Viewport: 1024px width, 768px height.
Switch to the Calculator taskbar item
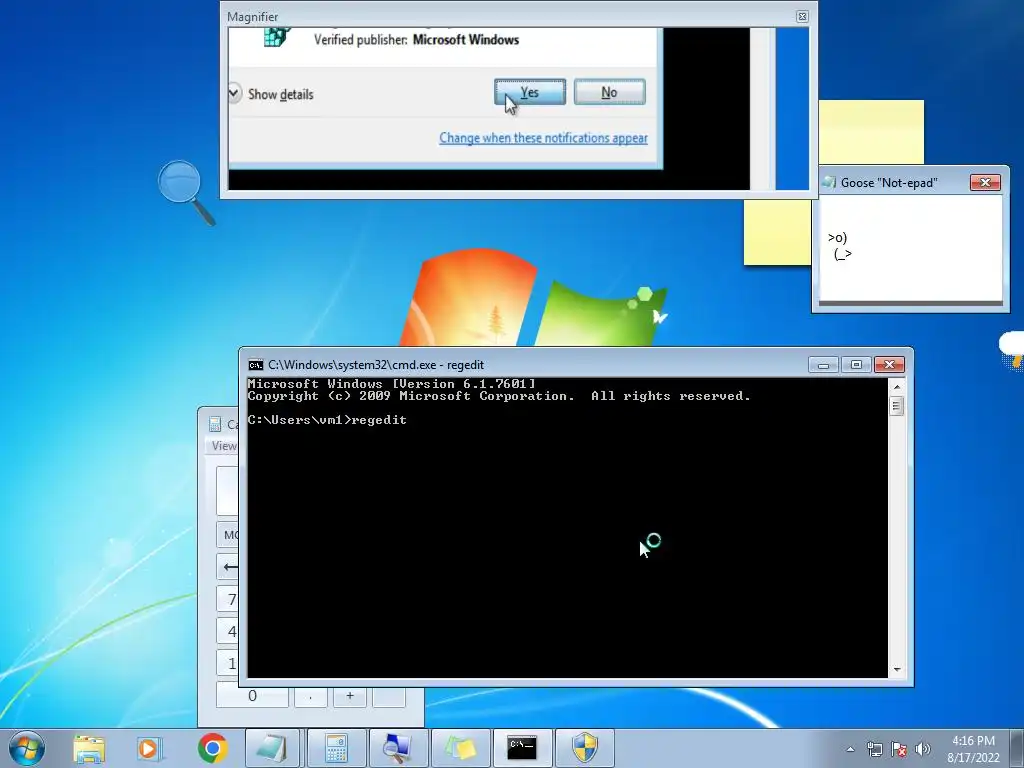tap(336, 748)
